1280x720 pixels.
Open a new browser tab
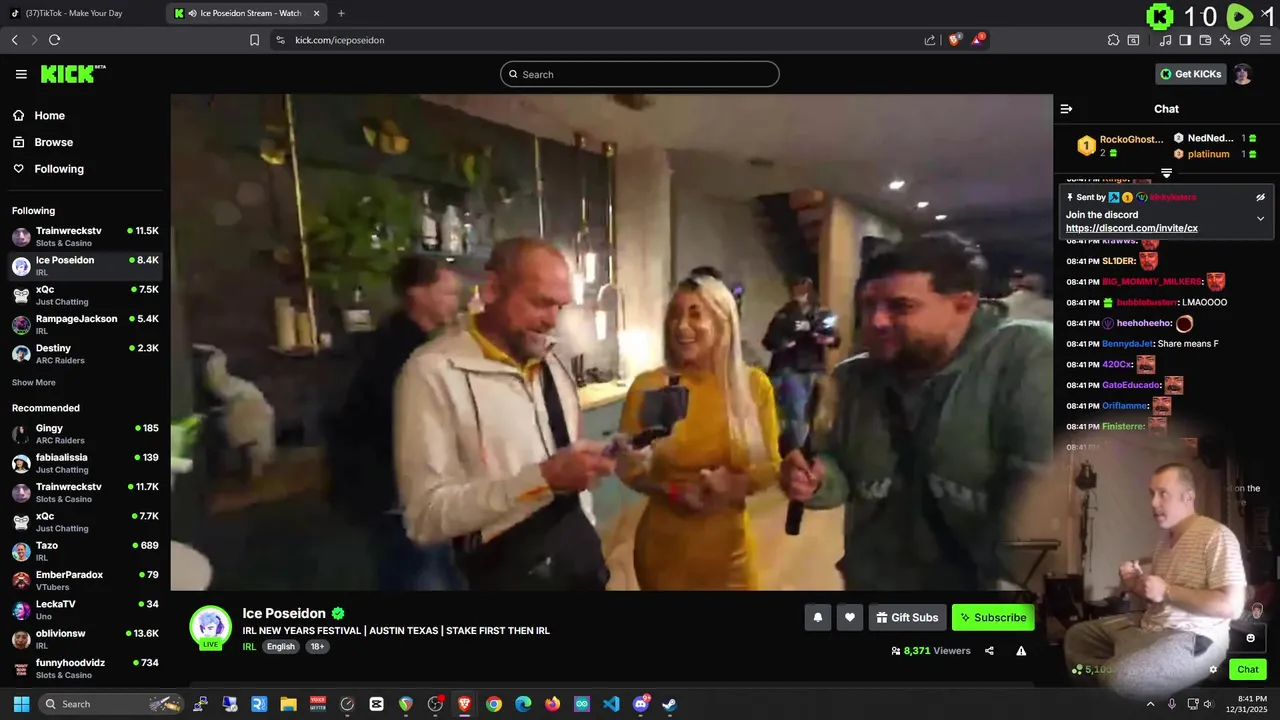tap(341, 13)
